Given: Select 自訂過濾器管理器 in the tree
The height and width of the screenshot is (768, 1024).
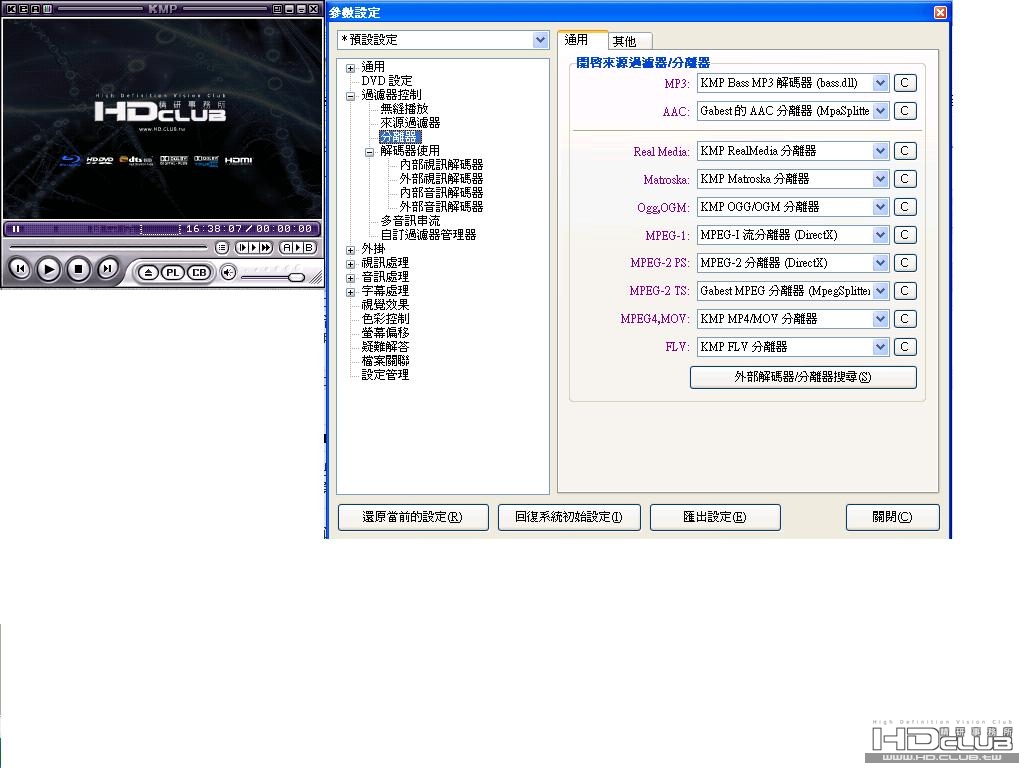Looking at the screenshot, I should [428, 234].
